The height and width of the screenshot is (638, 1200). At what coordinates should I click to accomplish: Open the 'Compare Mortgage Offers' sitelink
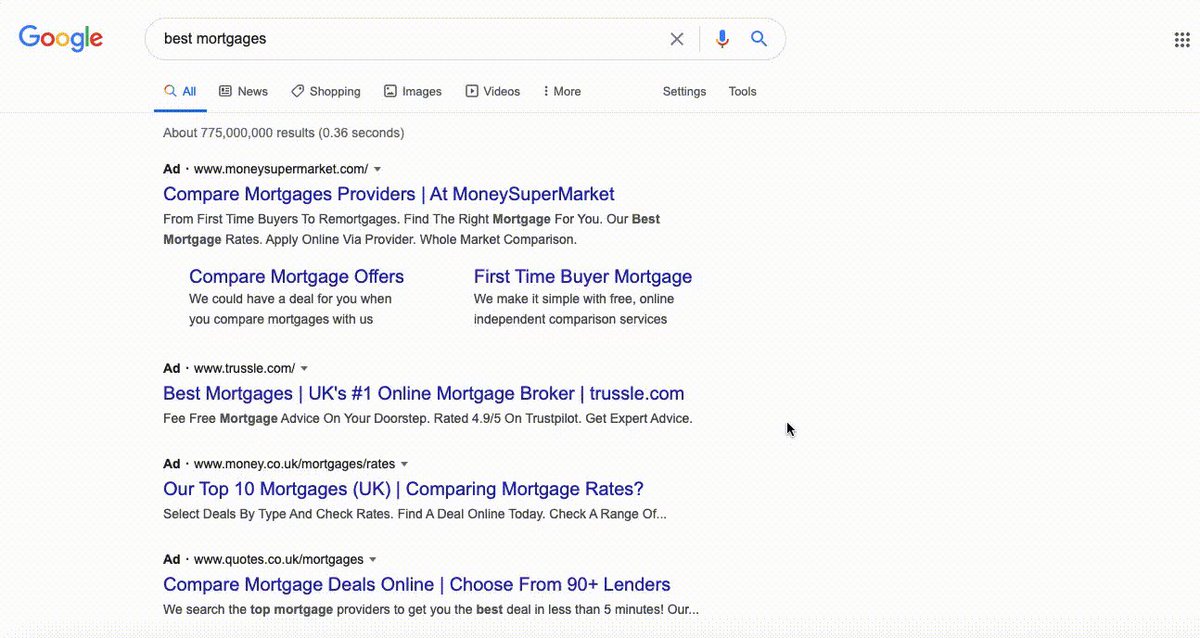[296, 277]
